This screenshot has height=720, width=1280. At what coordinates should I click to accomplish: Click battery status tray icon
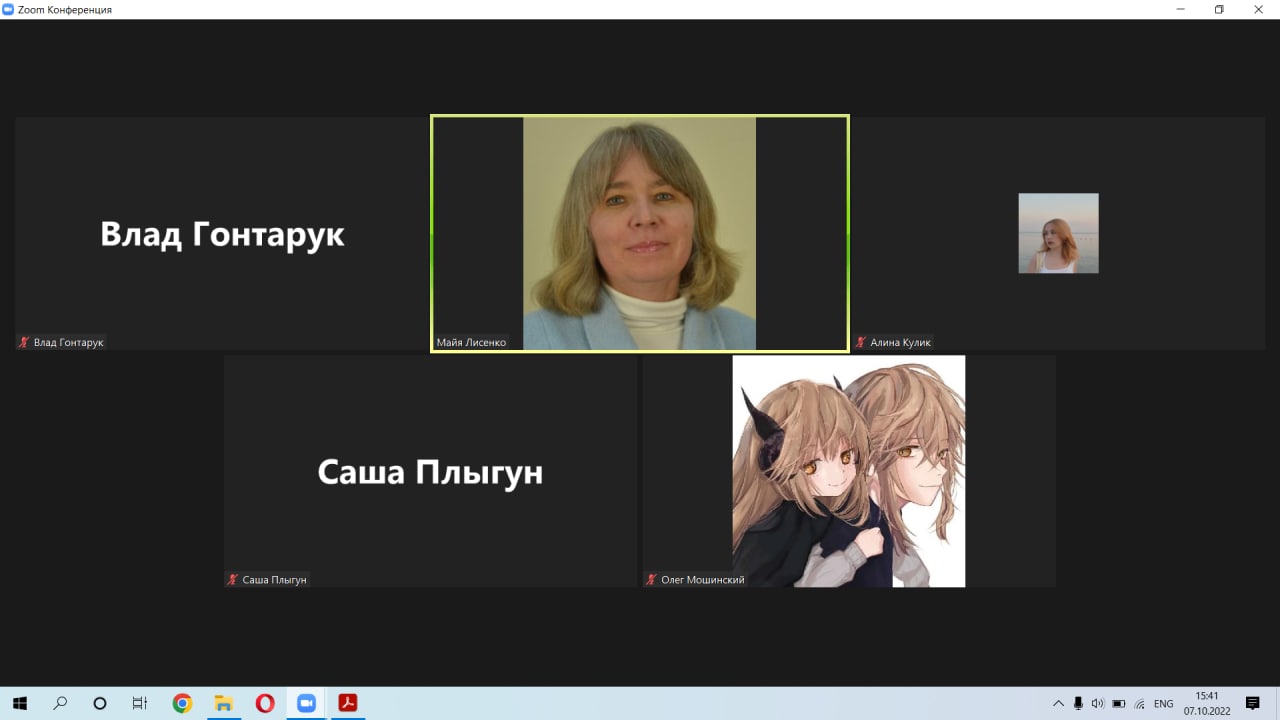click(x=1119, y=703)
